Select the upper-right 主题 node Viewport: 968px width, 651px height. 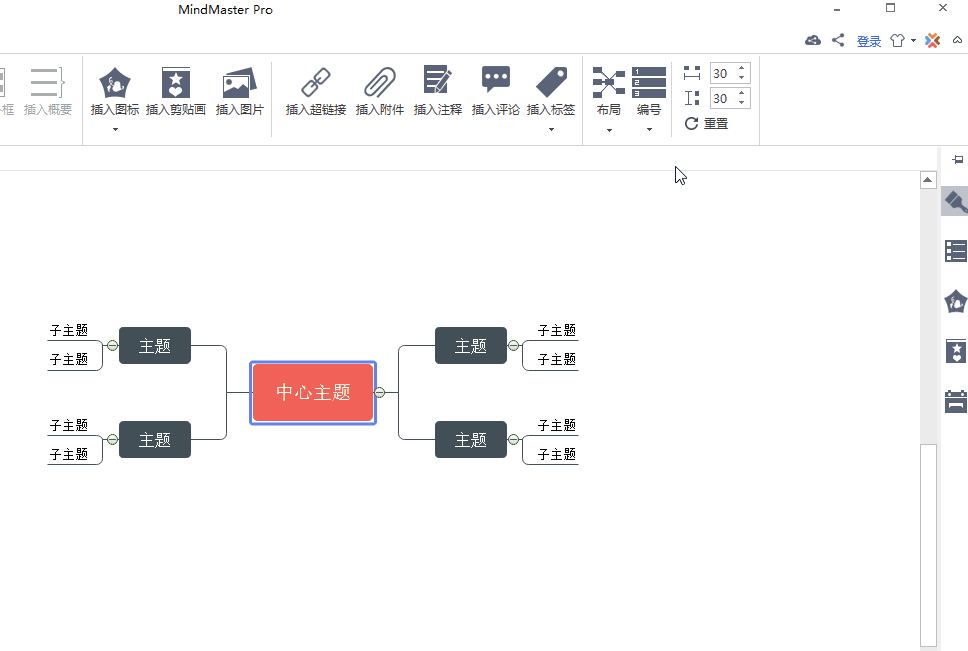click(471, 346)
